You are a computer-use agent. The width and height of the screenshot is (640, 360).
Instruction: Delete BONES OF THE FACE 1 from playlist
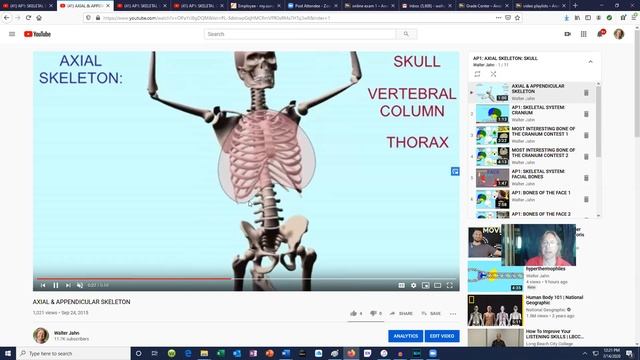586,199
